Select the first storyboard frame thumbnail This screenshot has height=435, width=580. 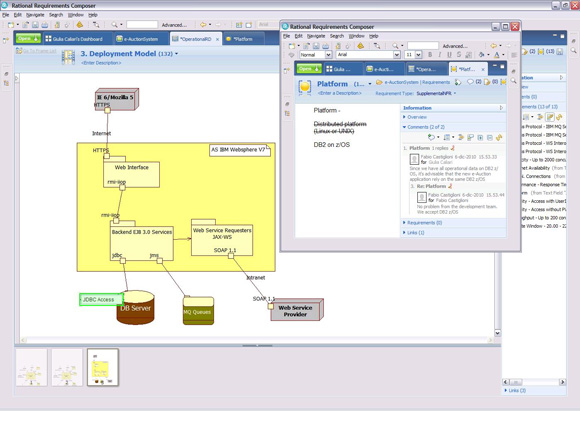pos(31,367)
